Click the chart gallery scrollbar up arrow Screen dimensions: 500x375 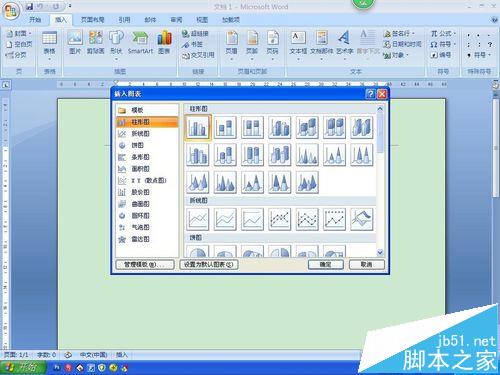[380, 108]
